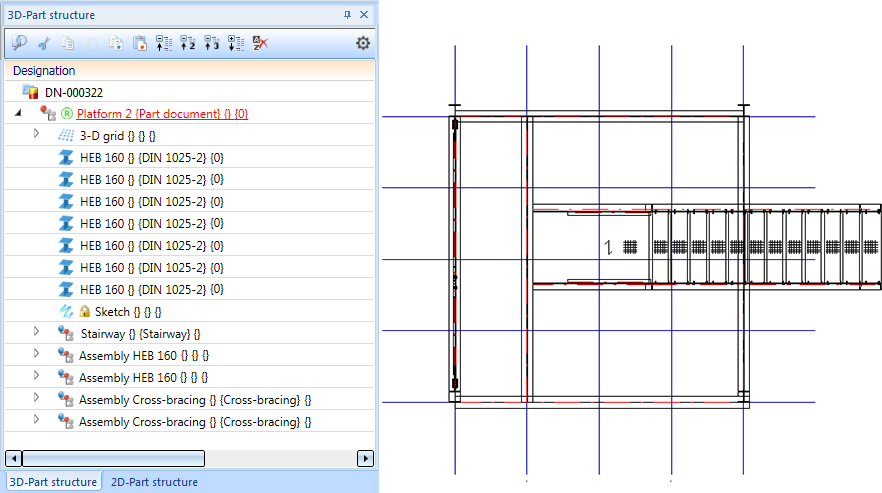The image size is (882, 493).
Task: Click the green R released status icon
Action: coord(67,114)
